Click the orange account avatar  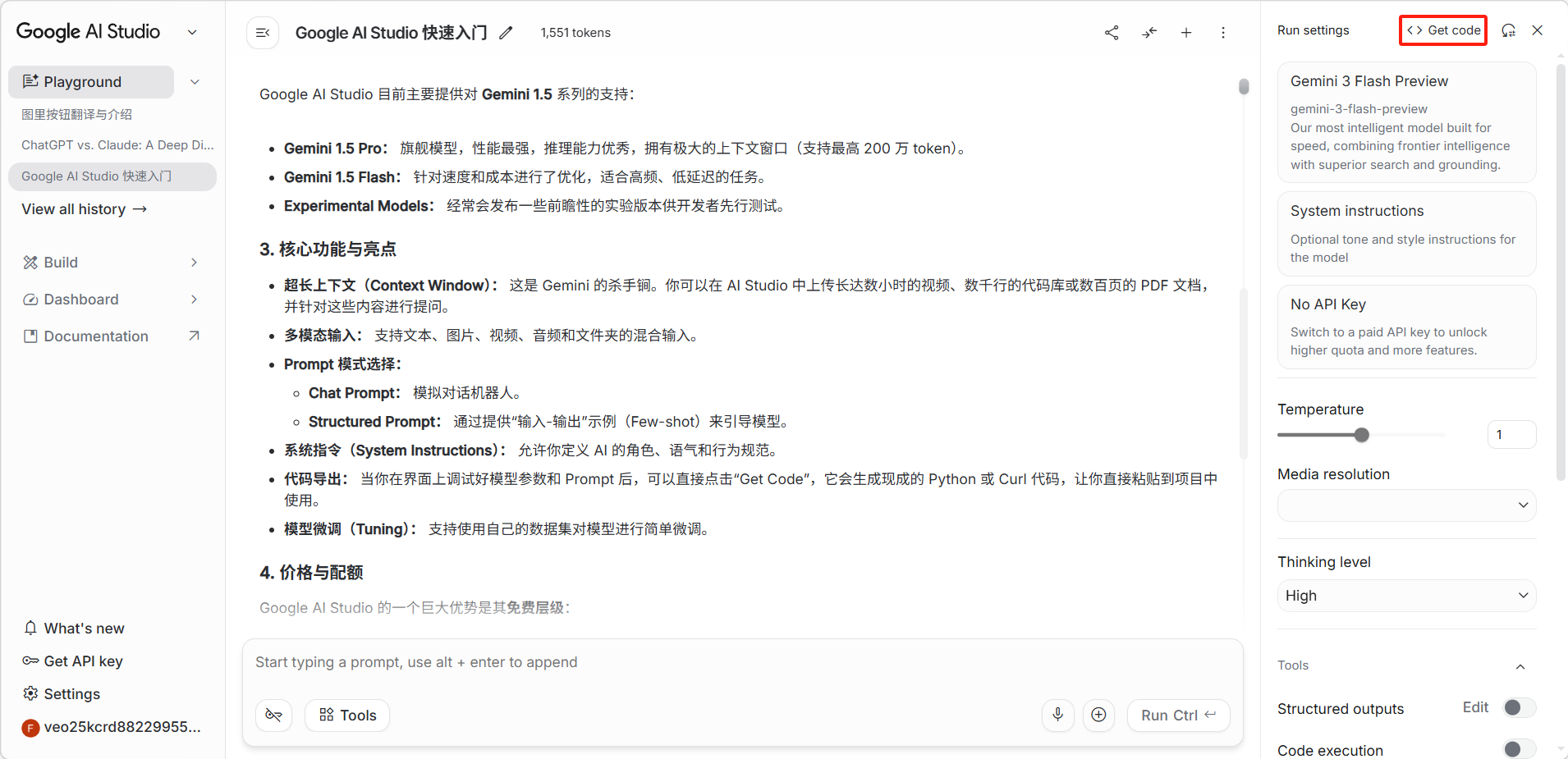pos(30,728)
